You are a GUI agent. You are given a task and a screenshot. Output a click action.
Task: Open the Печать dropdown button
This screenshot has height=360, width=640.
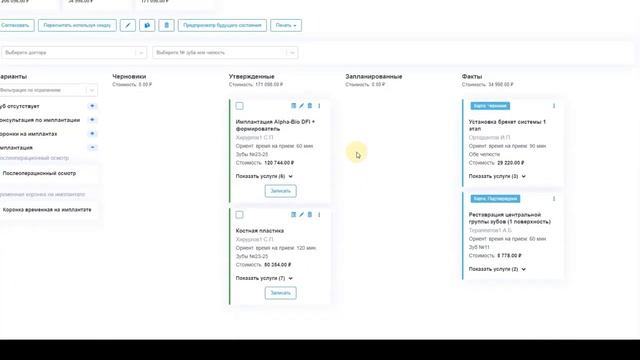point(286,25)
